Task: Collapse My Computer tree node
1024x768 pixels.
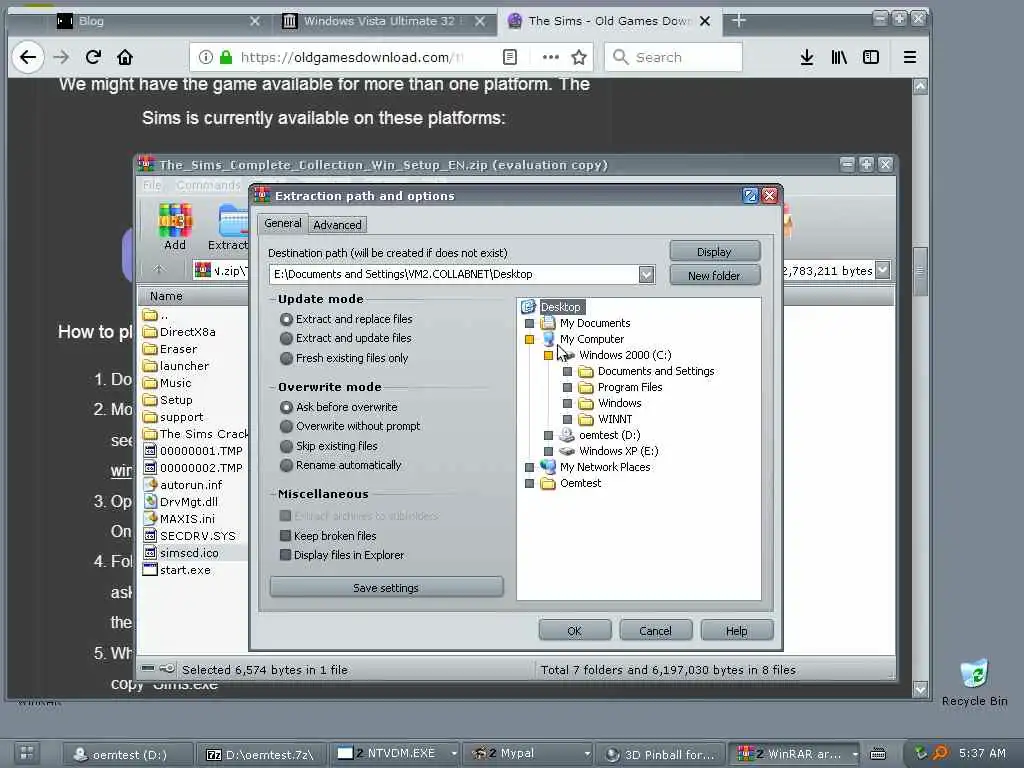Action: tap(530, 340)
